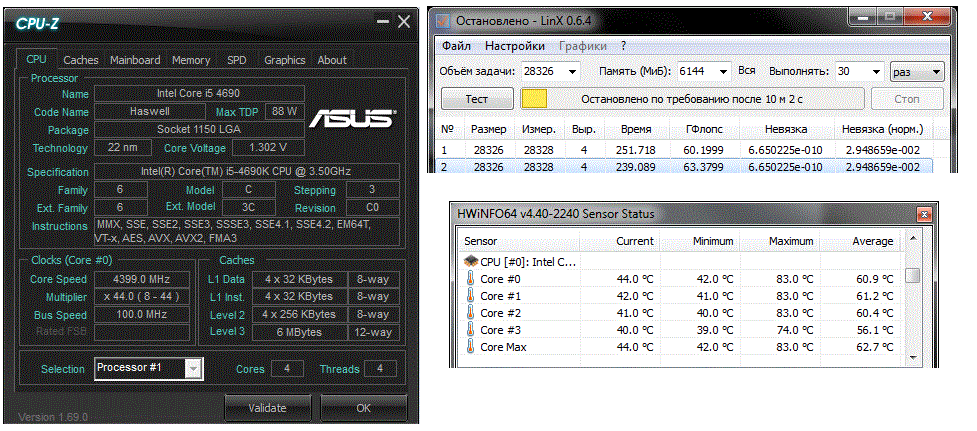Click the Multiplier value x 44.0
The width and height of the screenshot is (977, 431).
(x=142, y=296)
